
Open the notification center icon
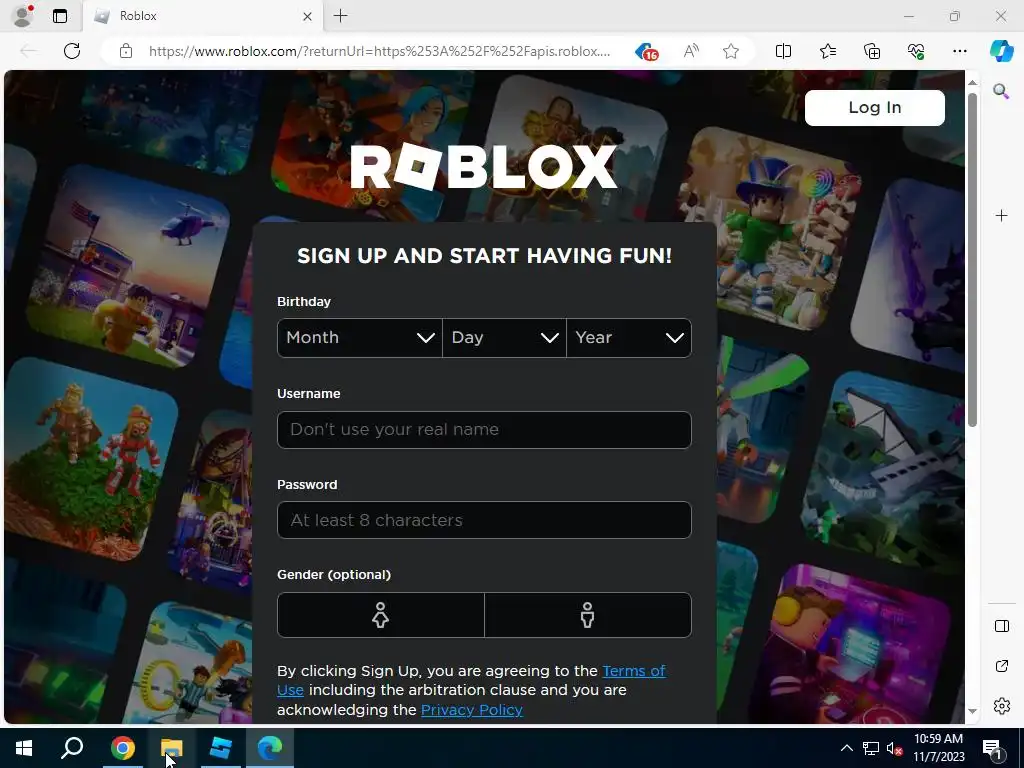992,749
